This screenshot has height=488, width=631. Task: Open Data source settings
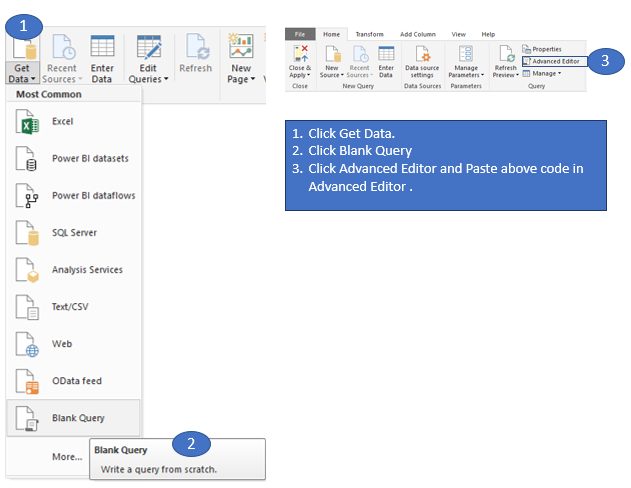click(422, 62)
